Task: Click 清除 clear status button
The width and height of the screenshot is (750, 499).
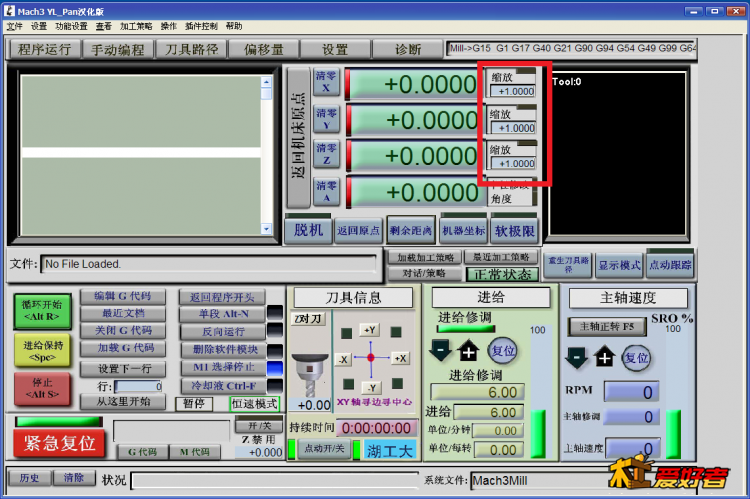Action: (x=74, y=477)
